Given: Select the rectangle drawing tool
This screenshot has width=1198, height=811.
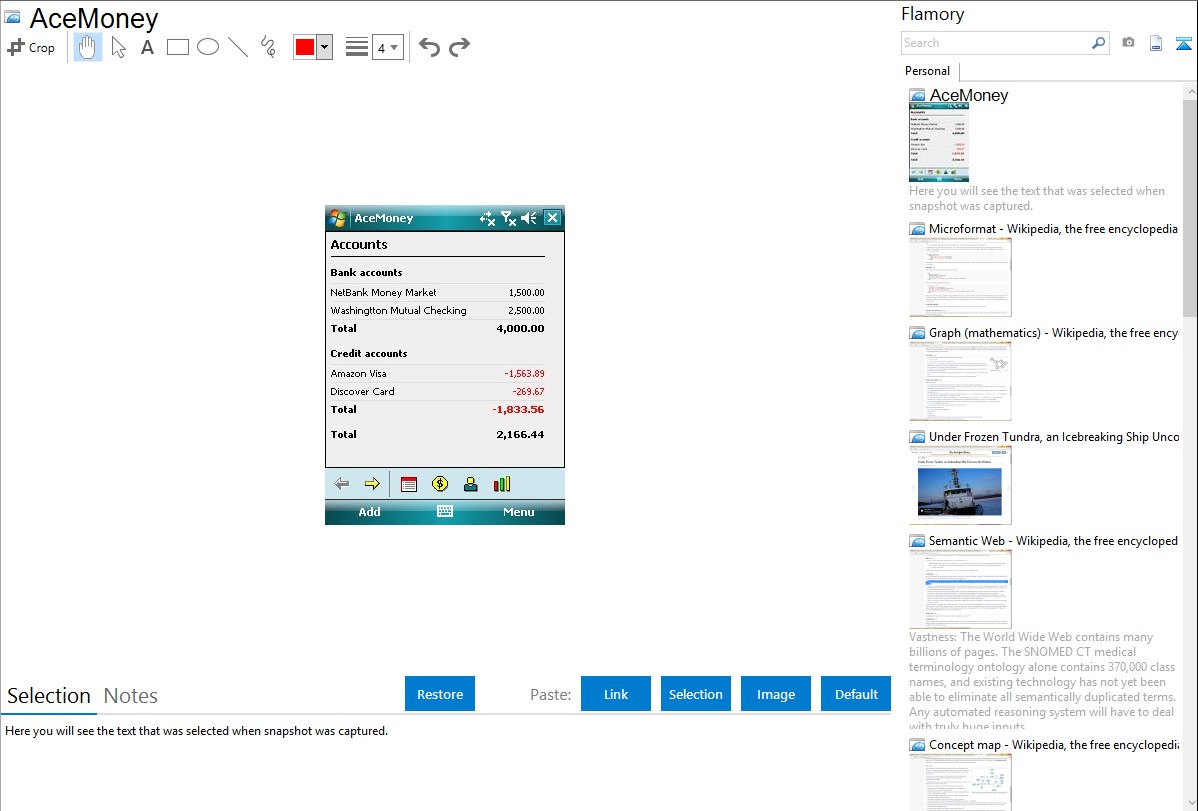Looking at the screenshot, I should pyautogui.click(x=177, y=47).
